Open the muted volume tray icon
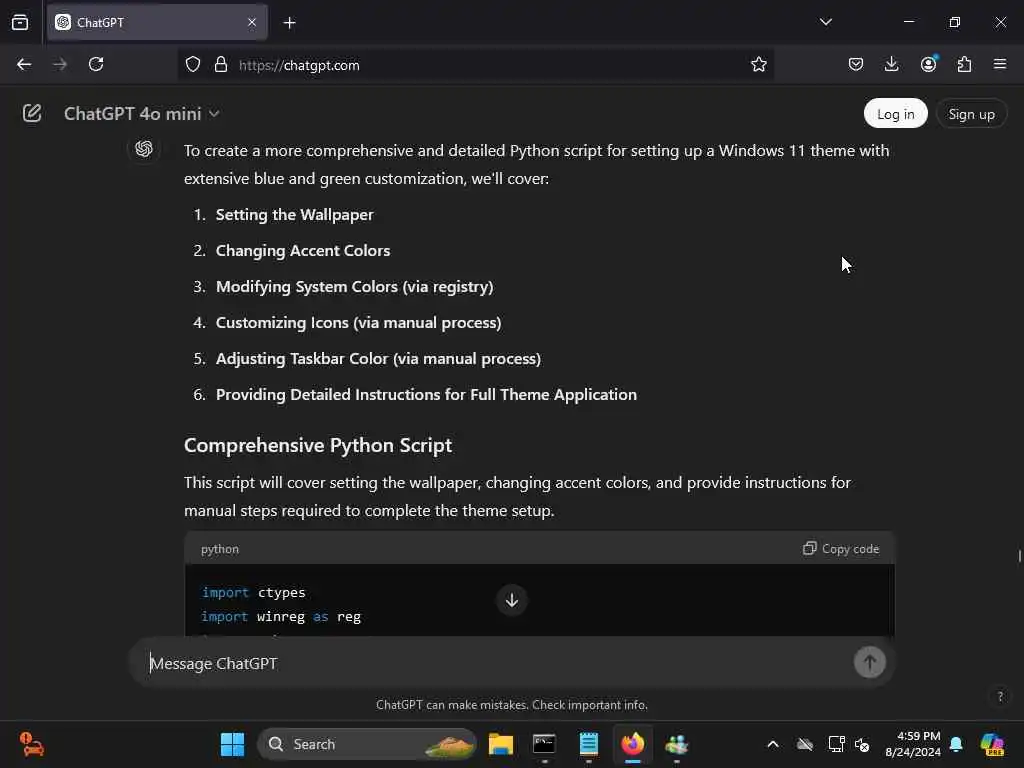1024x768 pixels. coord(862,745)
